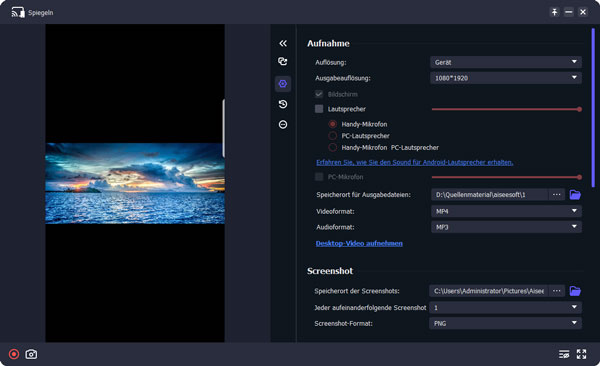This screenshot has width=600, height=366.
Task: Enter fullscreen mode via the expand icon
Action: click(581, 354)
